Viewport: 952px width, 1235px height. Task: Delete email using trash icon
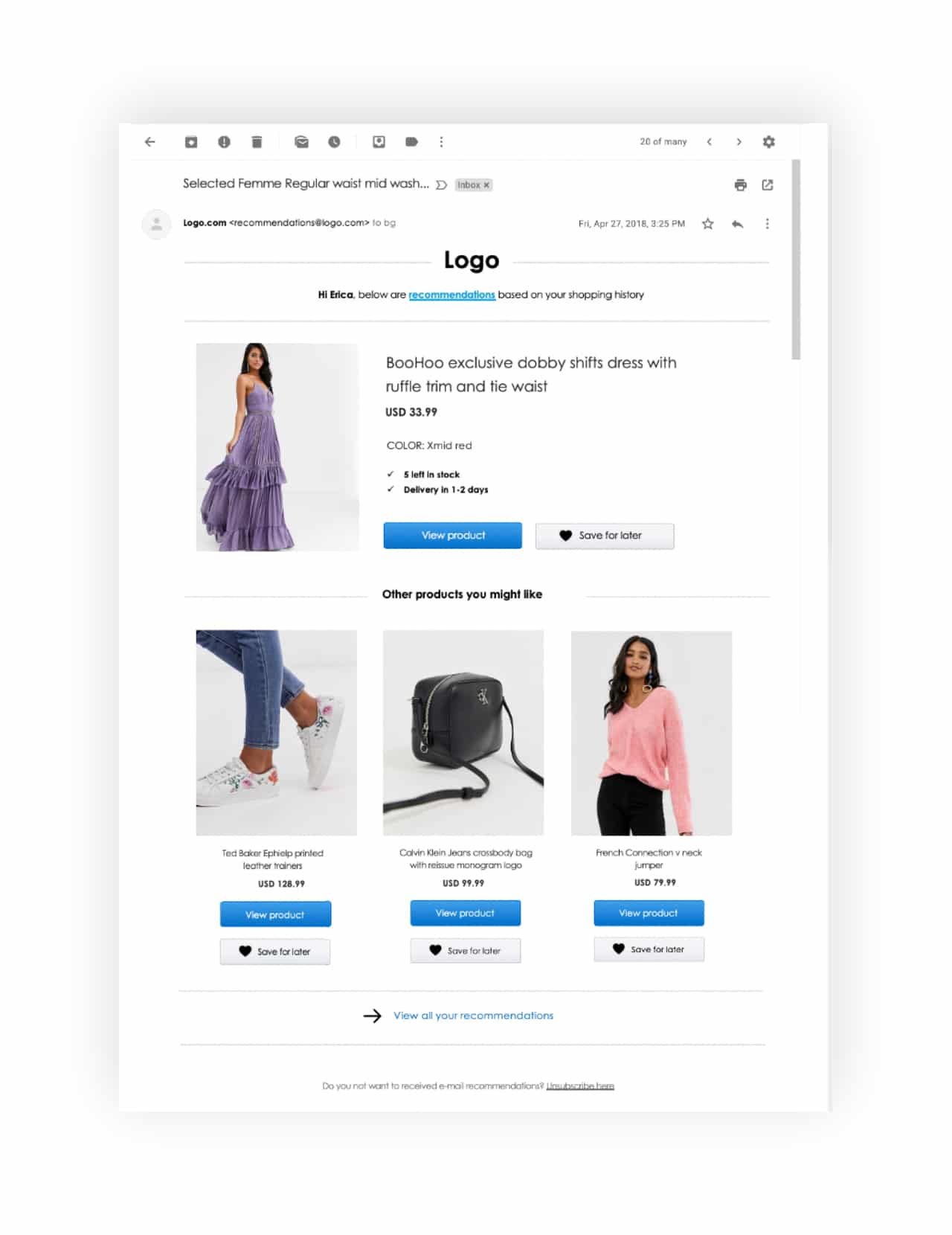(x=257, y=141)
